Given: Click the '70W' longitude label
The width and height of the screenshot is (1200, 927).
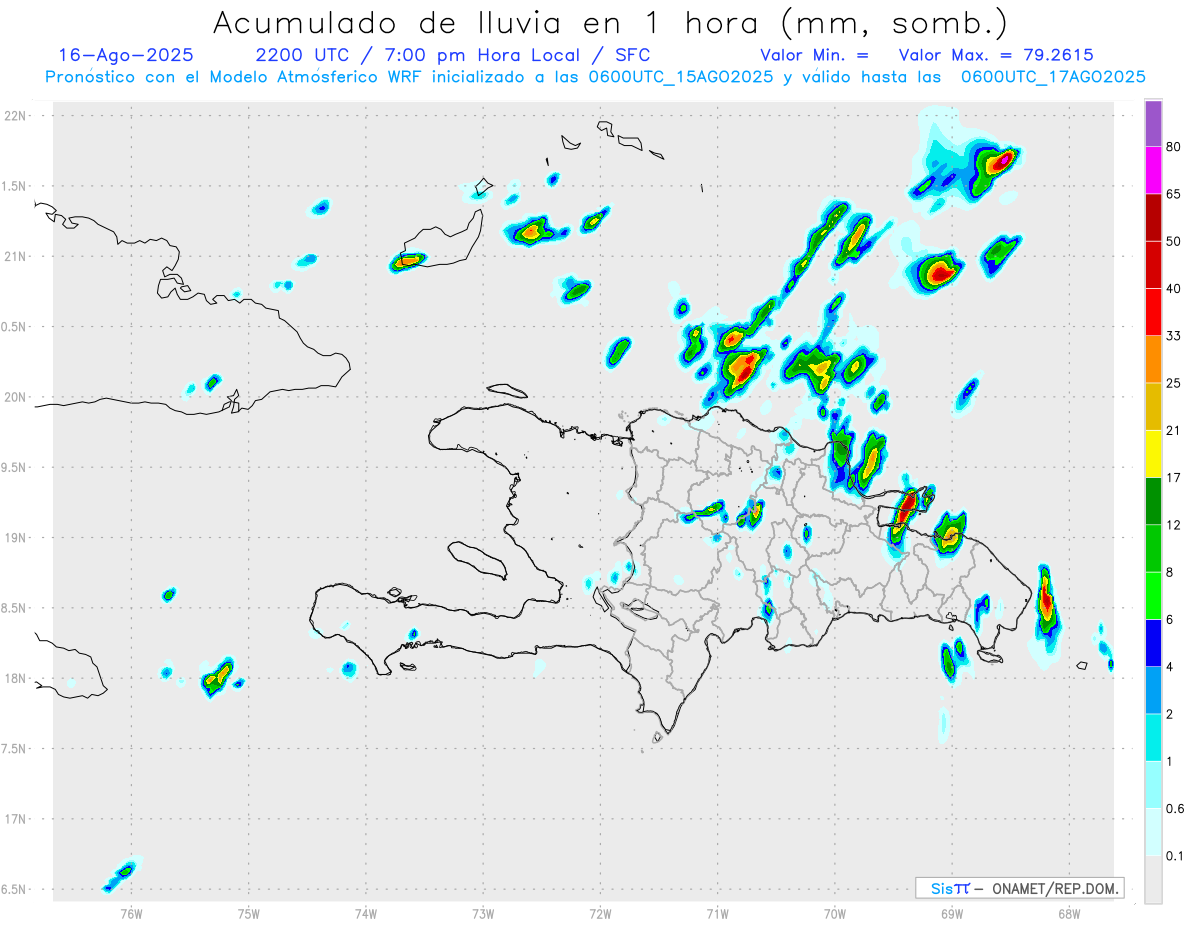Looking at the screenshot, I should pos(835,912).
